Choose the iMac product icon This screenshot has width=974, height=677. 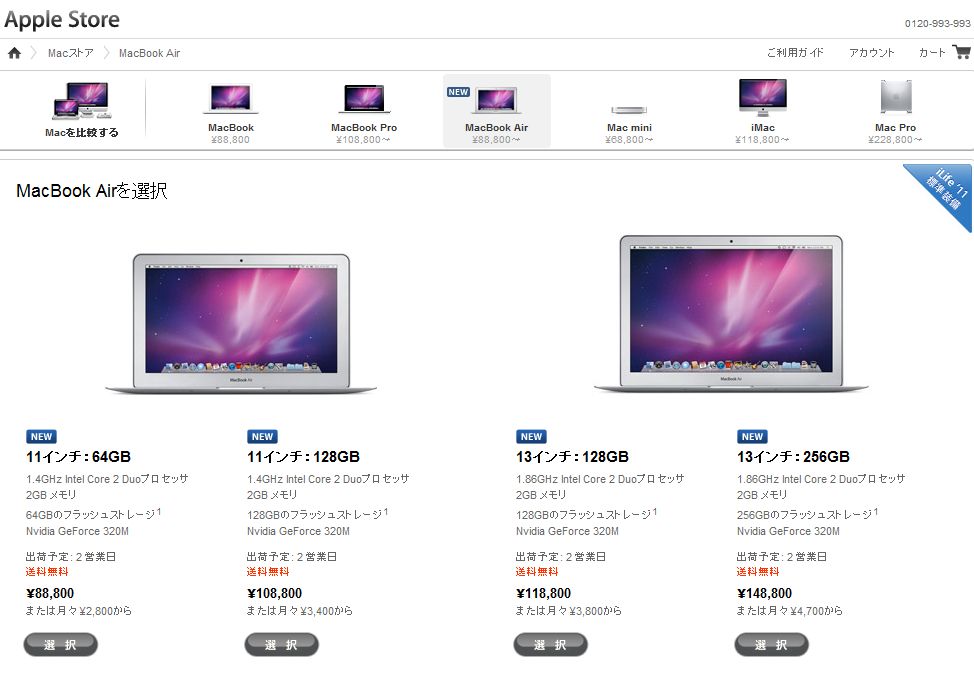(x=763, y=98)
